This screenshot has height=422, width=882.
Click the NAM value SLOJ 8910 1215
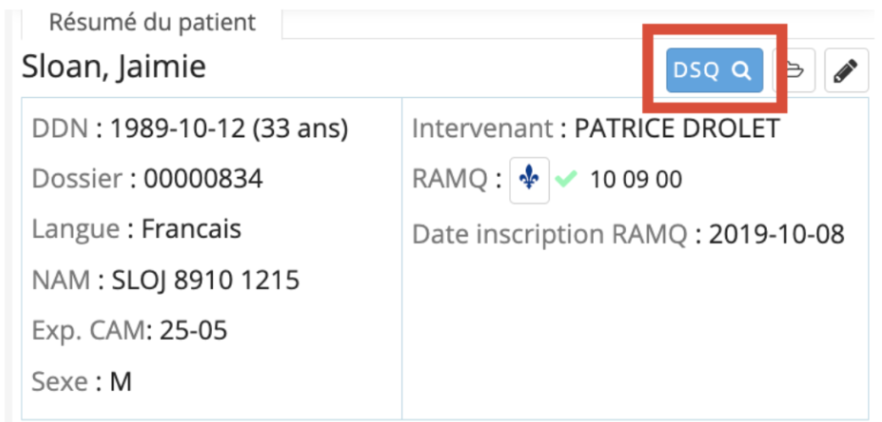click(205, 280)
